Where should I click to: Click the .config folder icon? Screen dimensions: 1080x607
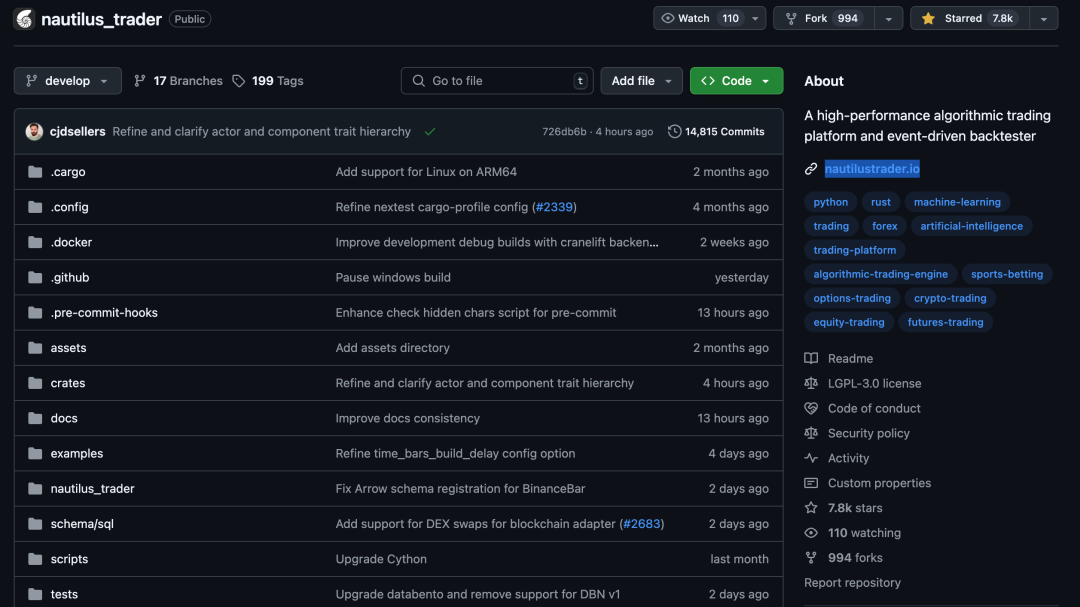coord(35,207)
